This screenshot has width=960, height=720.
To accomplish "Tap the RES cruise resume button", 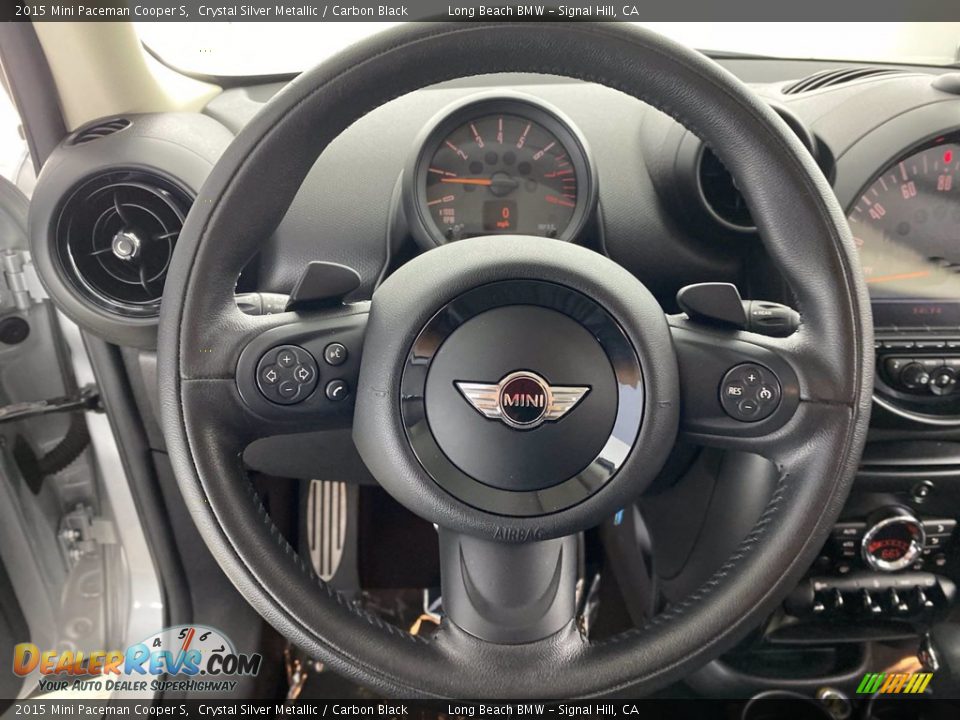I will 735,391.
